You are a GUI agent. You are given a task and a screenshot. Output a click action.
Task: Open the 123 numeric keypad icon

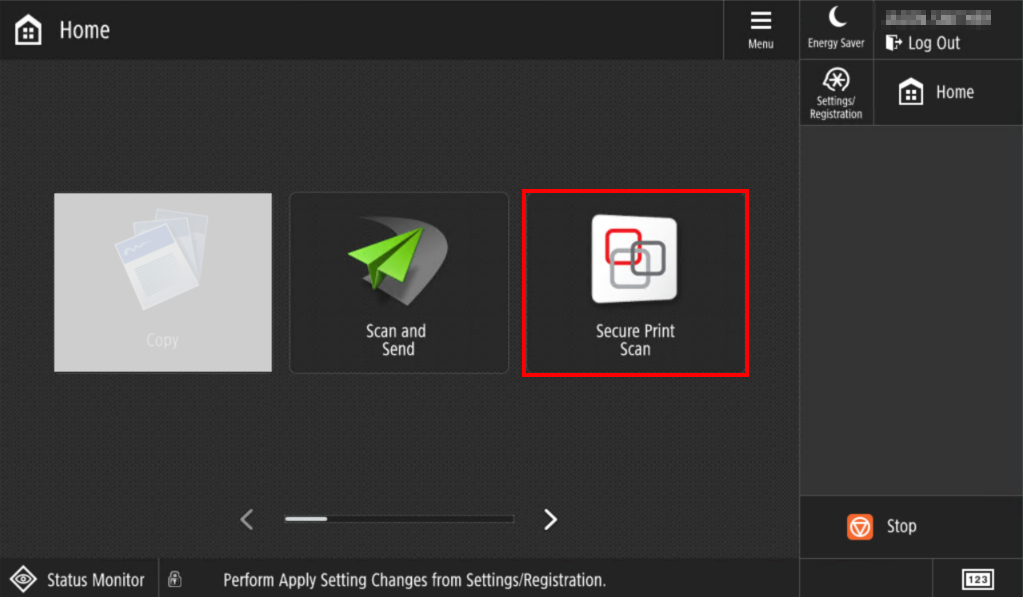(977, 579)
